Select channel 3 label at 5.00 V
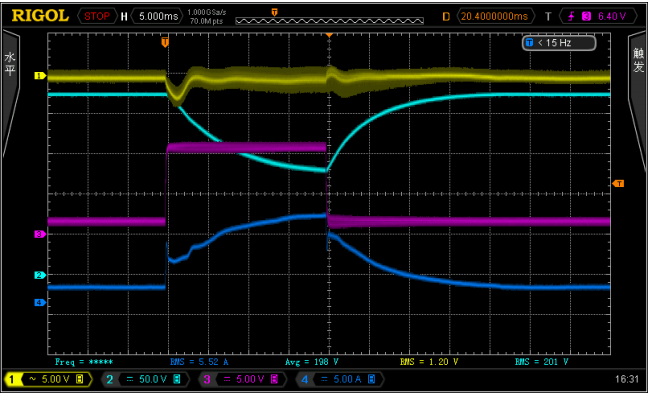Viewport: 648px width, 394px height. pos(243,379)
